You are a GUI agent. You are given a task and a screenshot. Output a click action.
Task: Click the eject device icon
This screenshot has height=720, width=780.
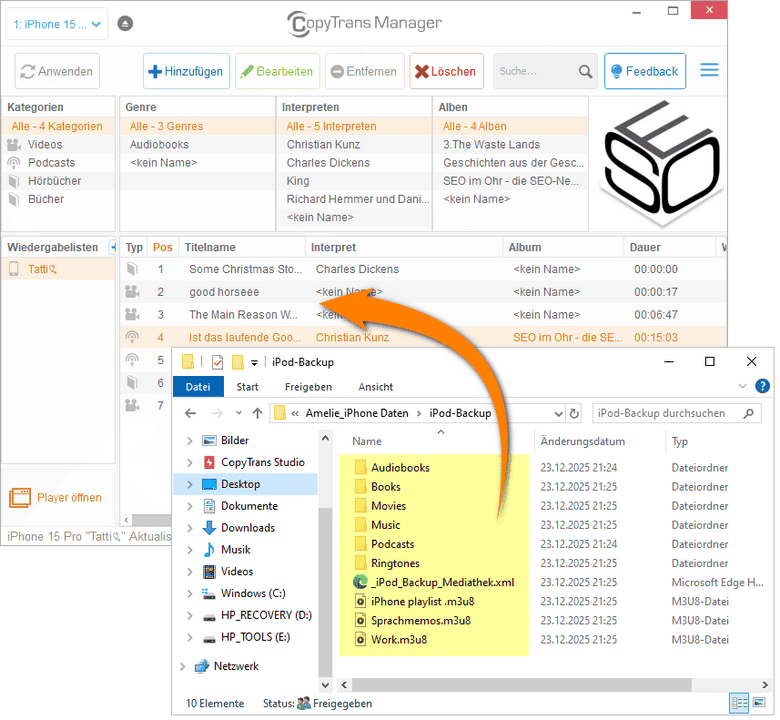(125, 23)
